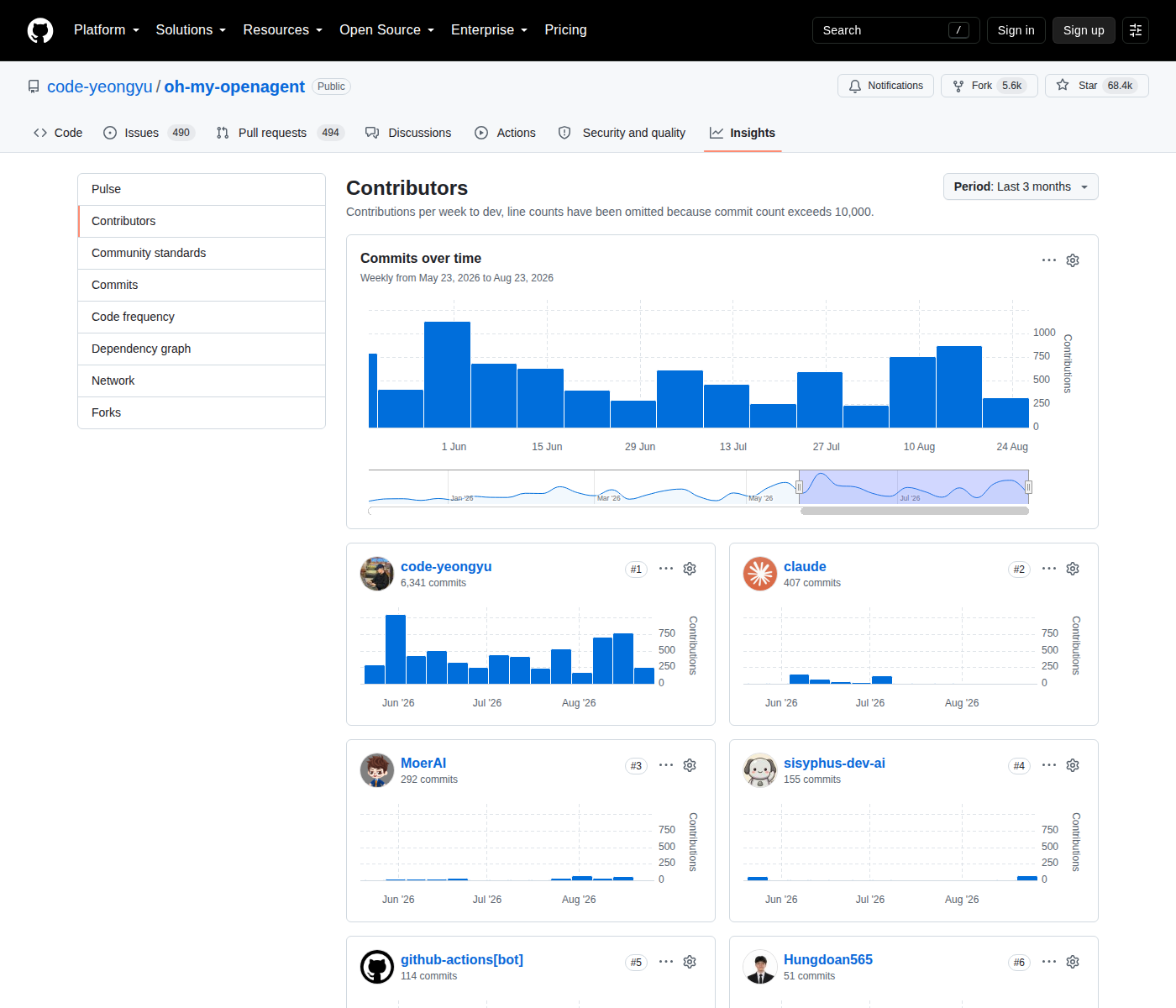The image size is (1176, 1008).
Task: Open Code frequency in the sidebar
Action: [202, 317]
